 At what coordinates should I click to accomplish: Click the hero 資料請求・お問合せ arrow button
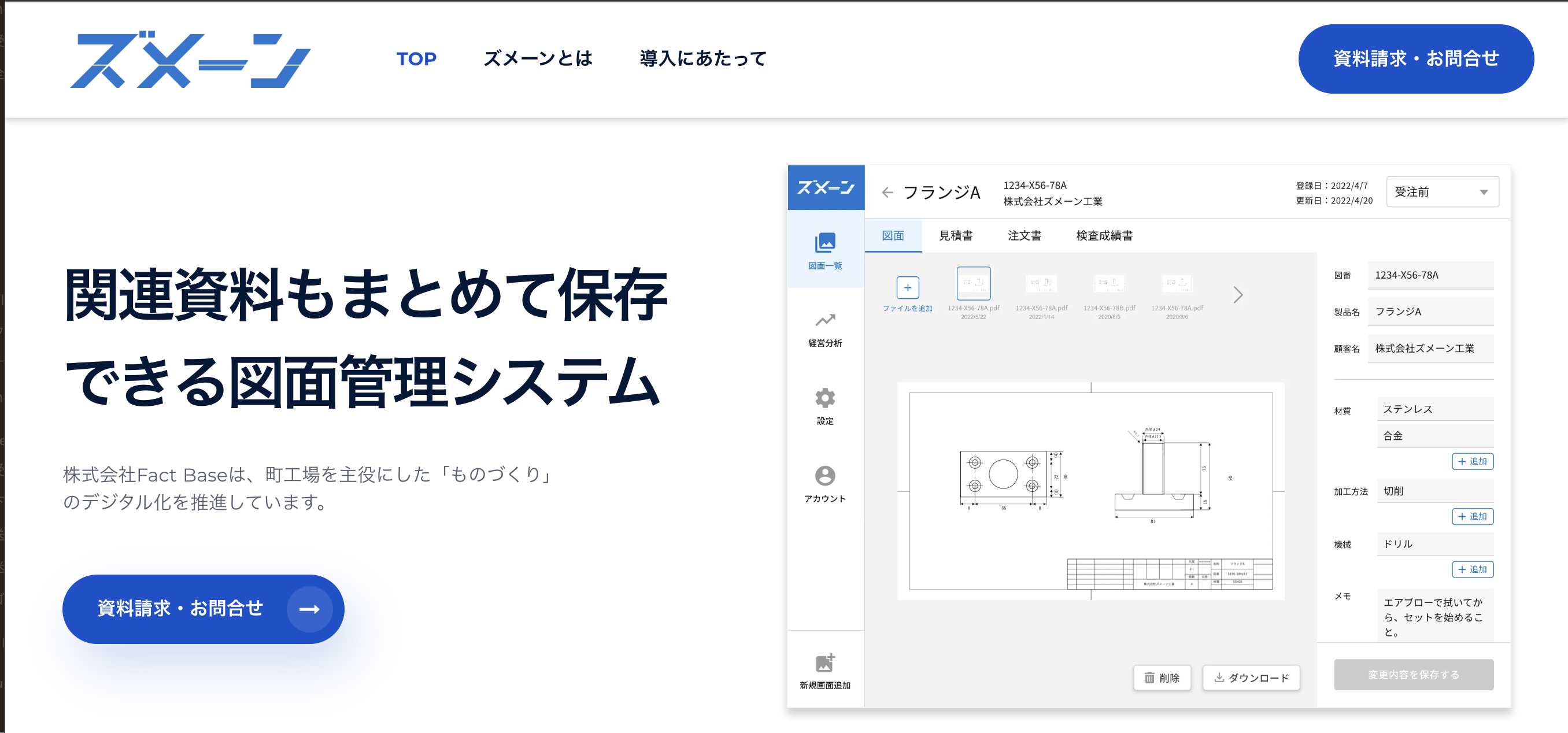[x=204, y=609]
